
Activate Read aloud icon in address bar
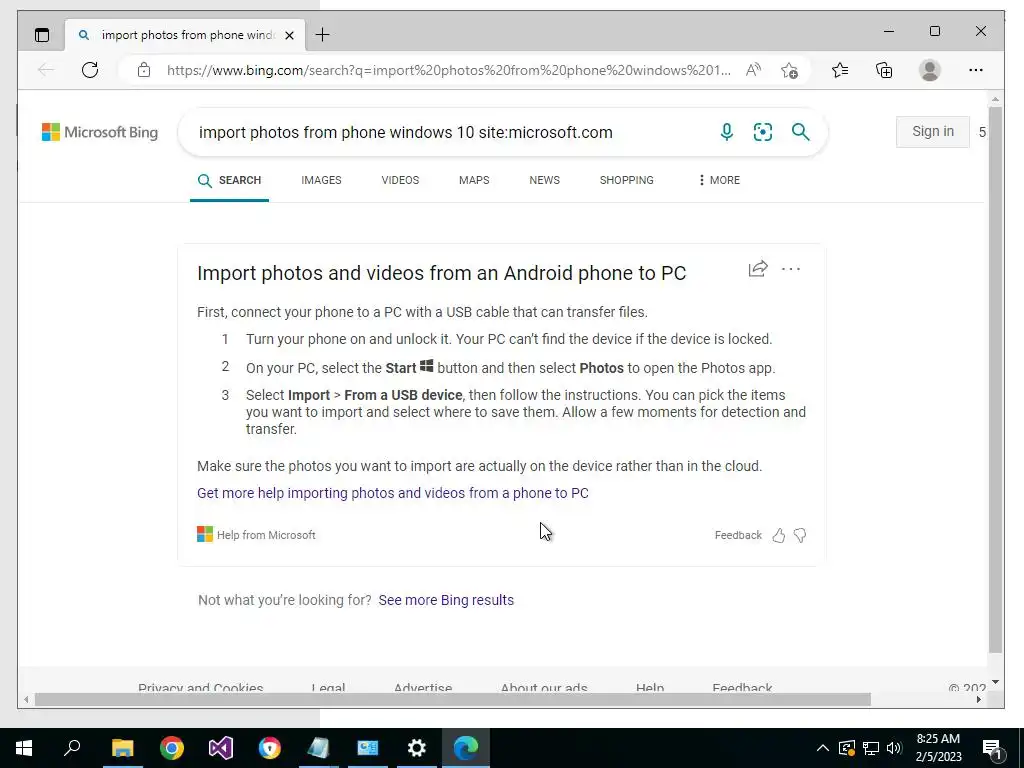pyautogui.click(x=753, y=70)
